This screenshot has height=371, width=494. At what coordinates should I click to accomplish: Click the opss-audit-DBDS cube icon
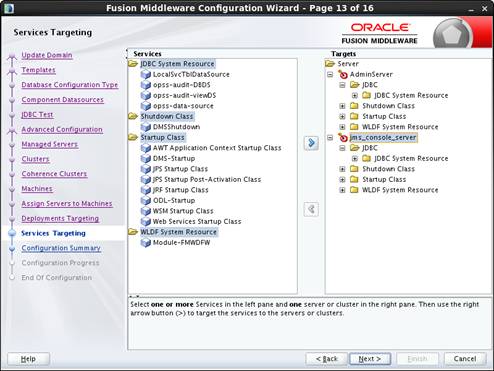pyautogui.click(x=146, y=85)
